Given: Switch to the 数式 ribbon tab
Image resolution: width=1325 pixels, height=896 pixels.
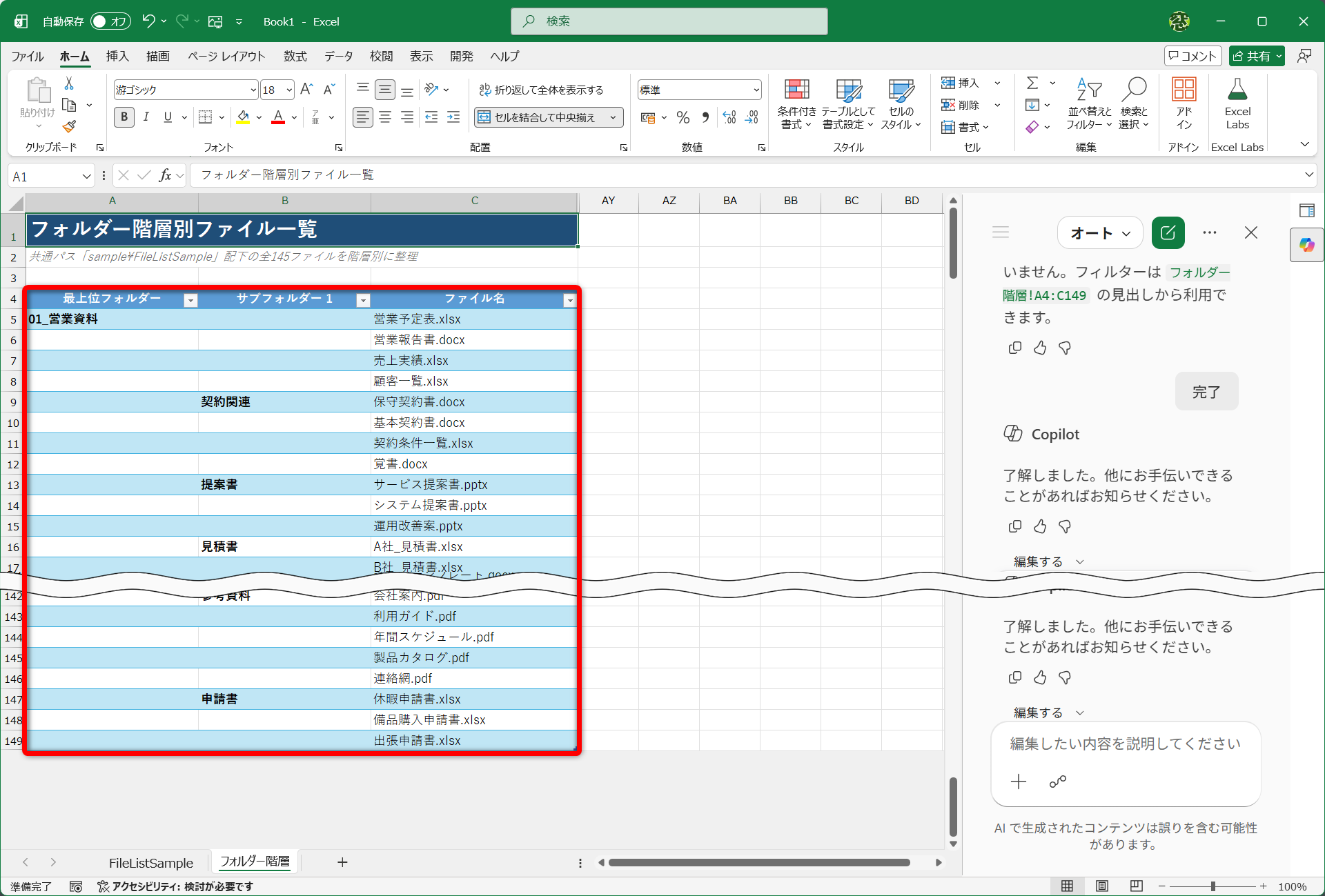Looking at the screenshot, I should tap(295, 56).
